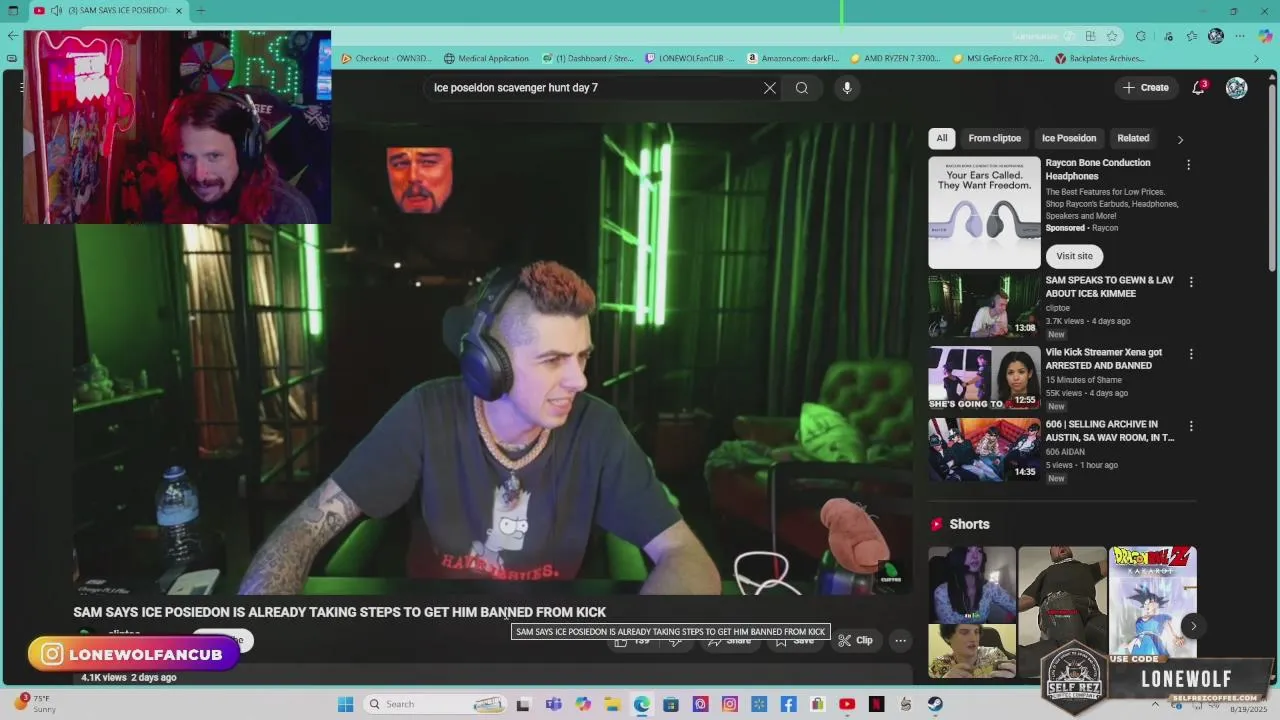This screenshot has width=1280, height=720.
Task: Open SAM SPEAKS TO GEWN & LAV video title
Action: 1109,287
